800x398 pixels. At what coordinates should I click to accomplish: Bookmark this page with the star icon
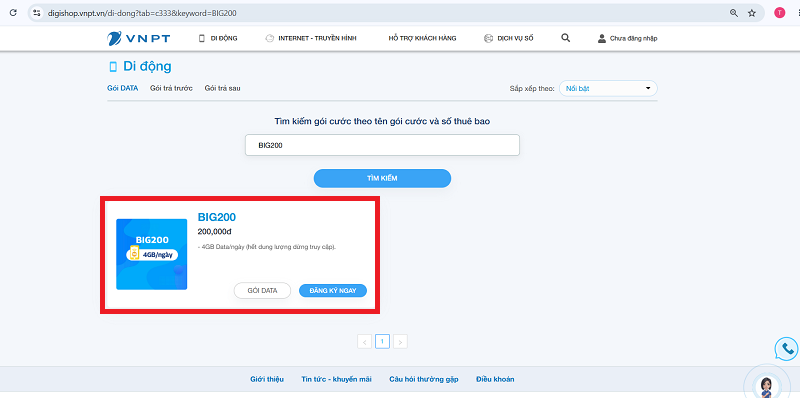point(752,13)
